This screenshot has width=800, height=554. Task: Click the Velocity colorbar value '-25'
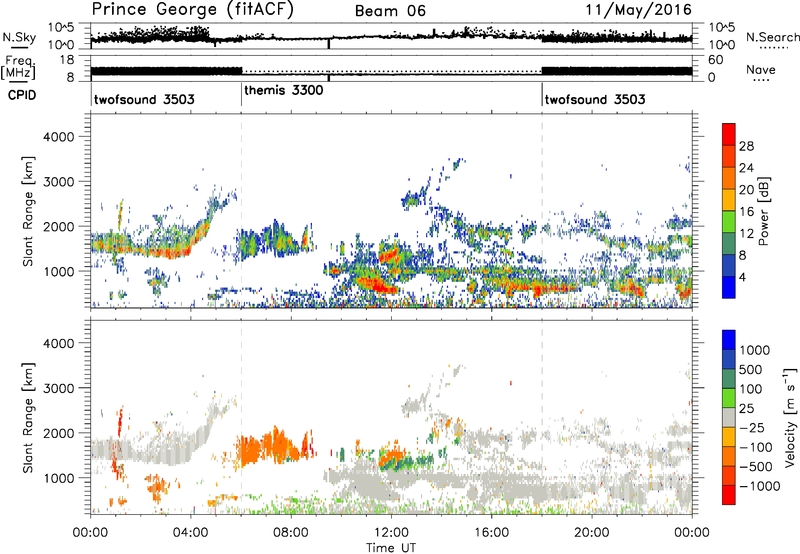click(x=752, y=427)
